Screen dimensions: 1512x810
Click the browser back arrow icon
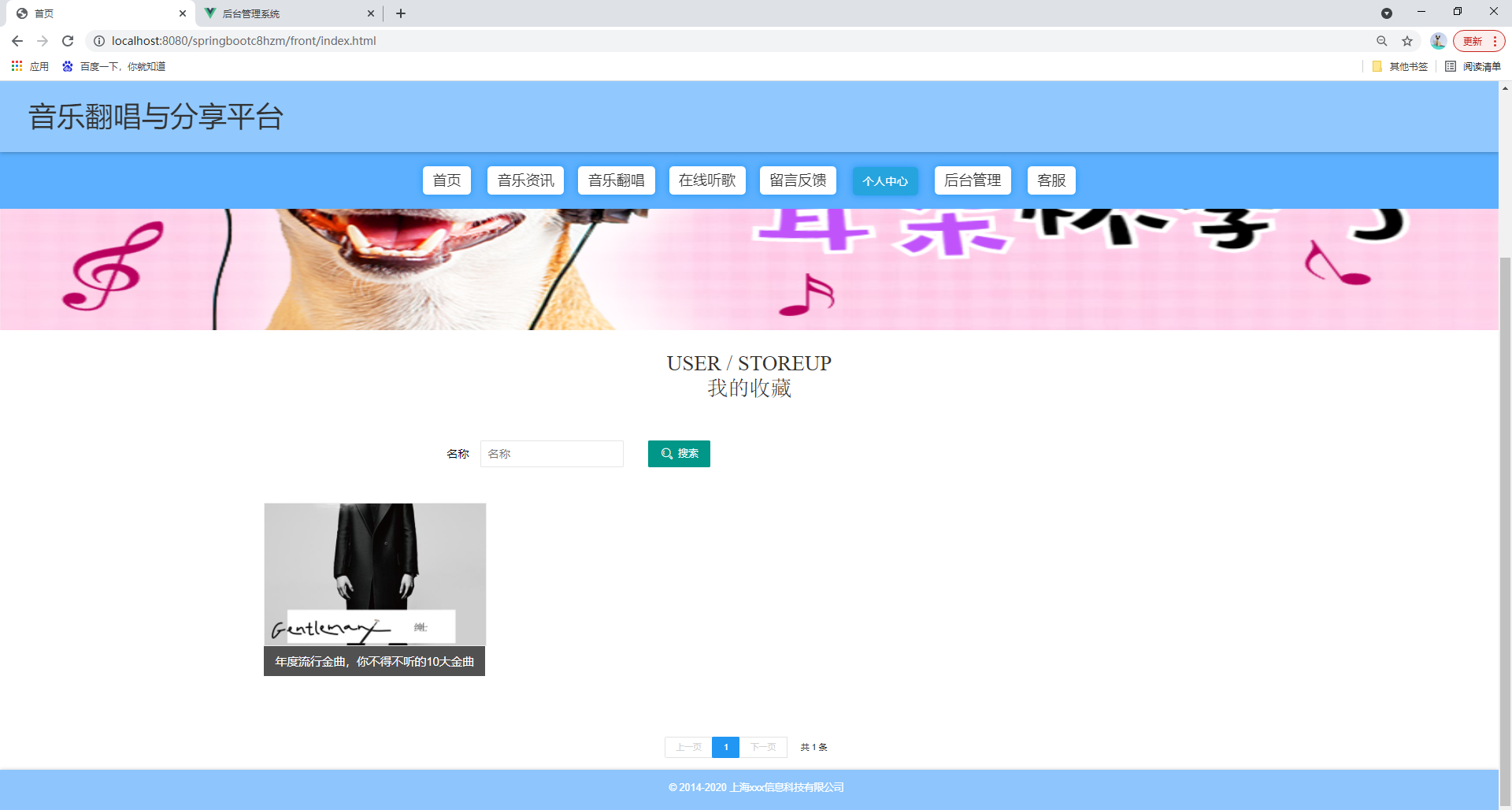tap(17, 40)
